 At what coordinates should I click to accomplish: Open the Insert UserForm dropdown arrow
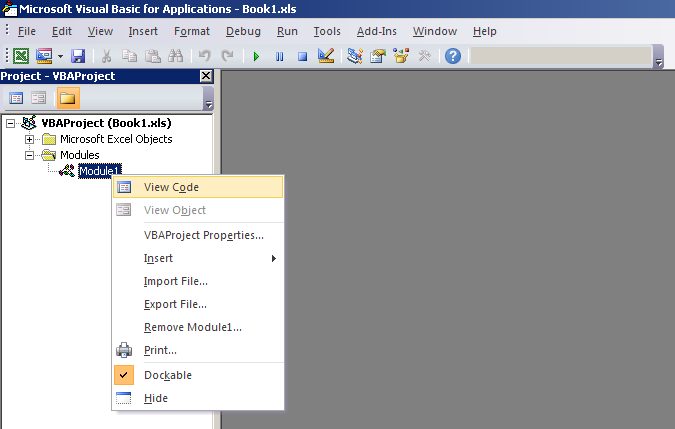(x=60, y=56)
